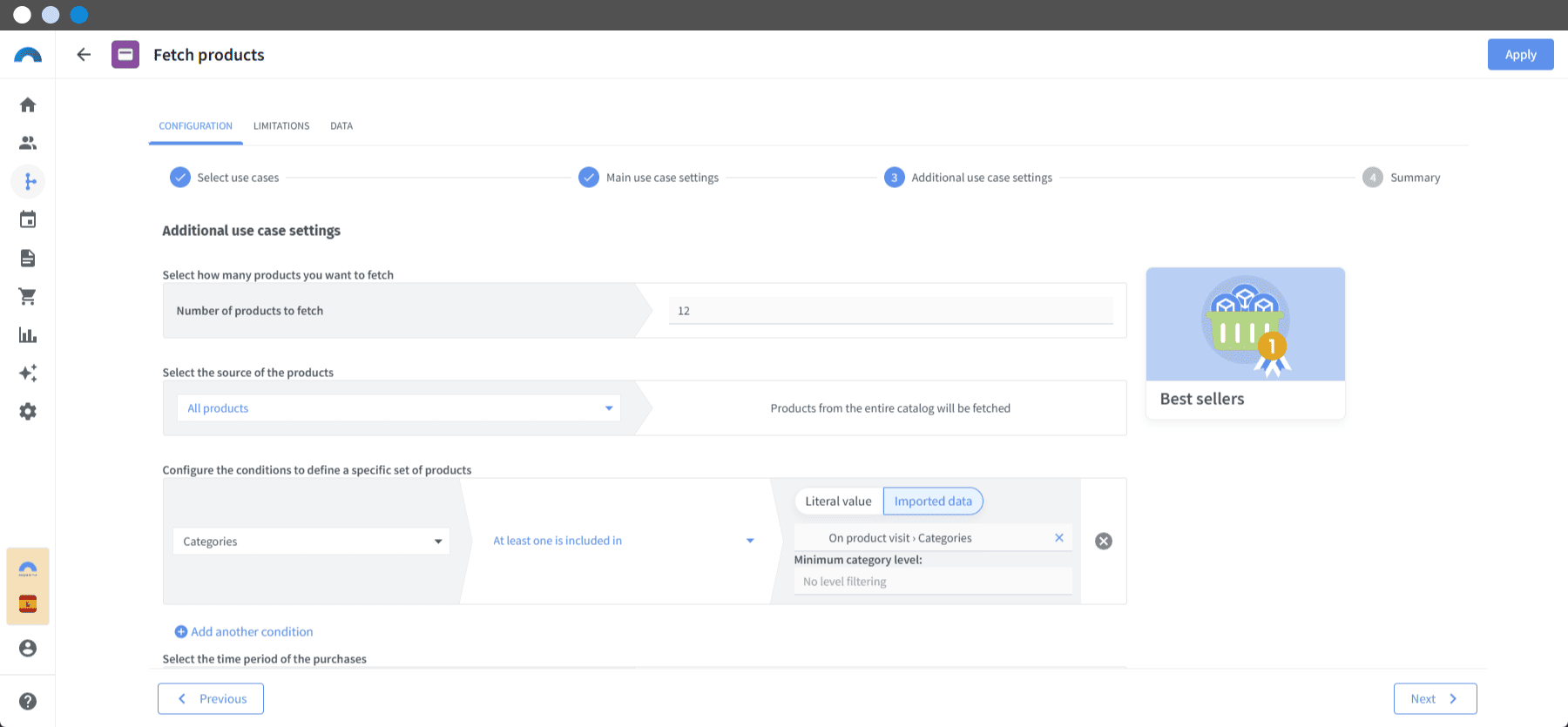The width and height of the screenshot is (1568, 727).
Task: Open the analytics bar chart icon in the sidebar
Action: coord(28,334)
